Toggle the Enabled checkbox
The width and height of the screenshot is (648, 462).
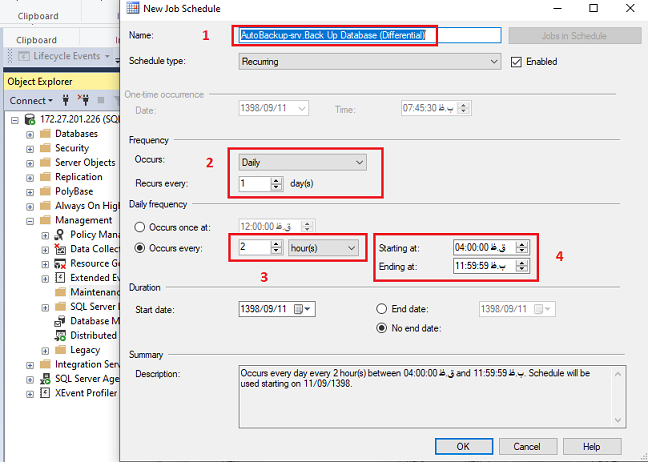[x=517, y=61]
